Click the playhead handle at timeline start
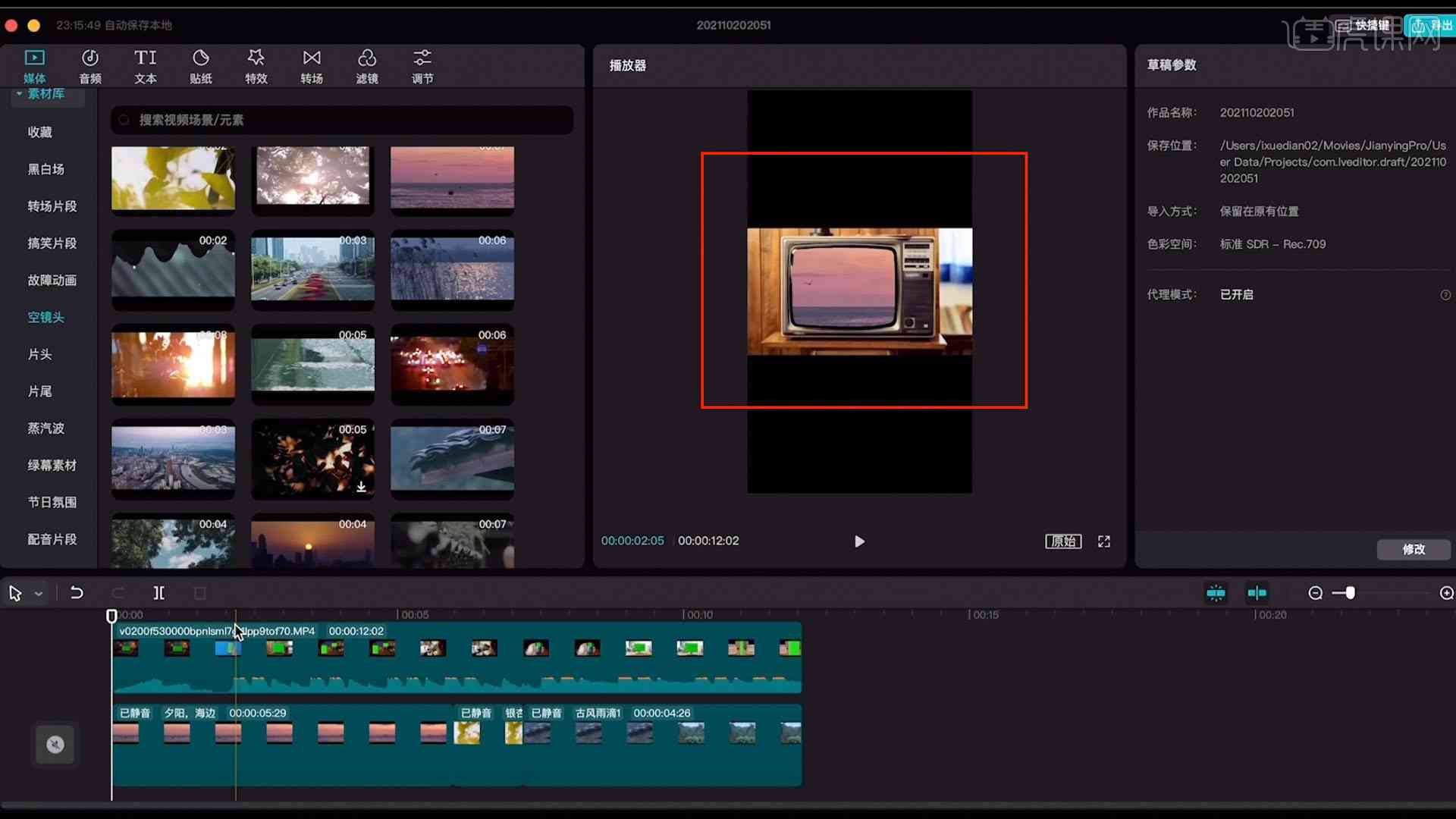The image size is (1456, 819). (x=111, y=616)
